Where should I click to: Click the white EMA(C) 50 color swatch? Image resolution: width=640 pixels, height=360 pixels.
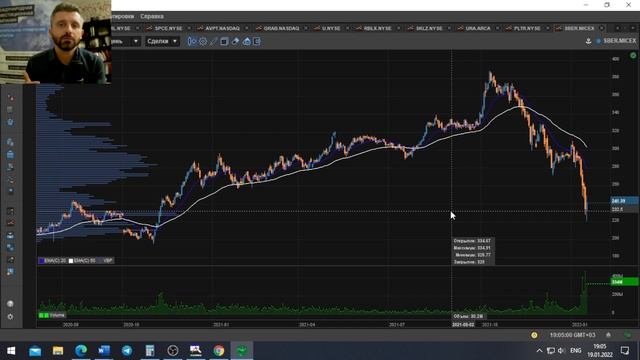click(x=71, y=260)
